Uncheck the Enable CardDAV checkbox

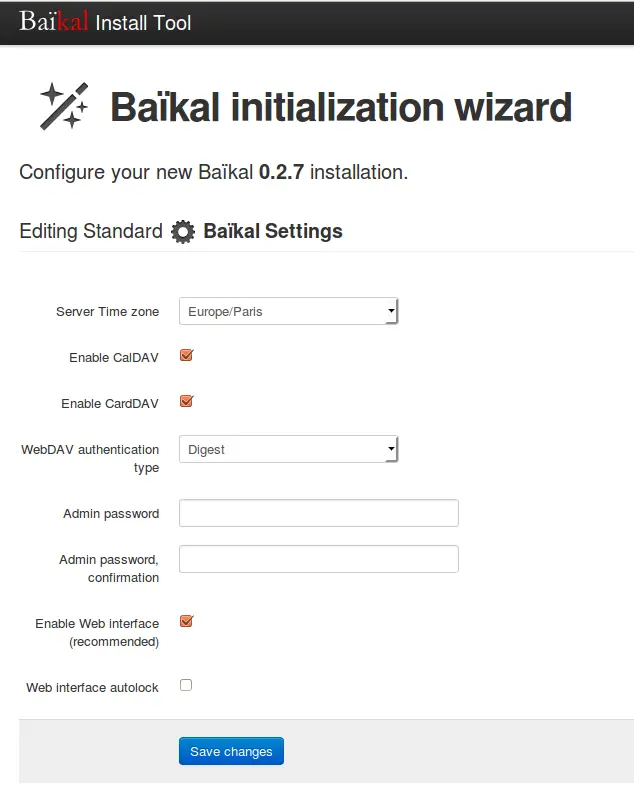186,402
